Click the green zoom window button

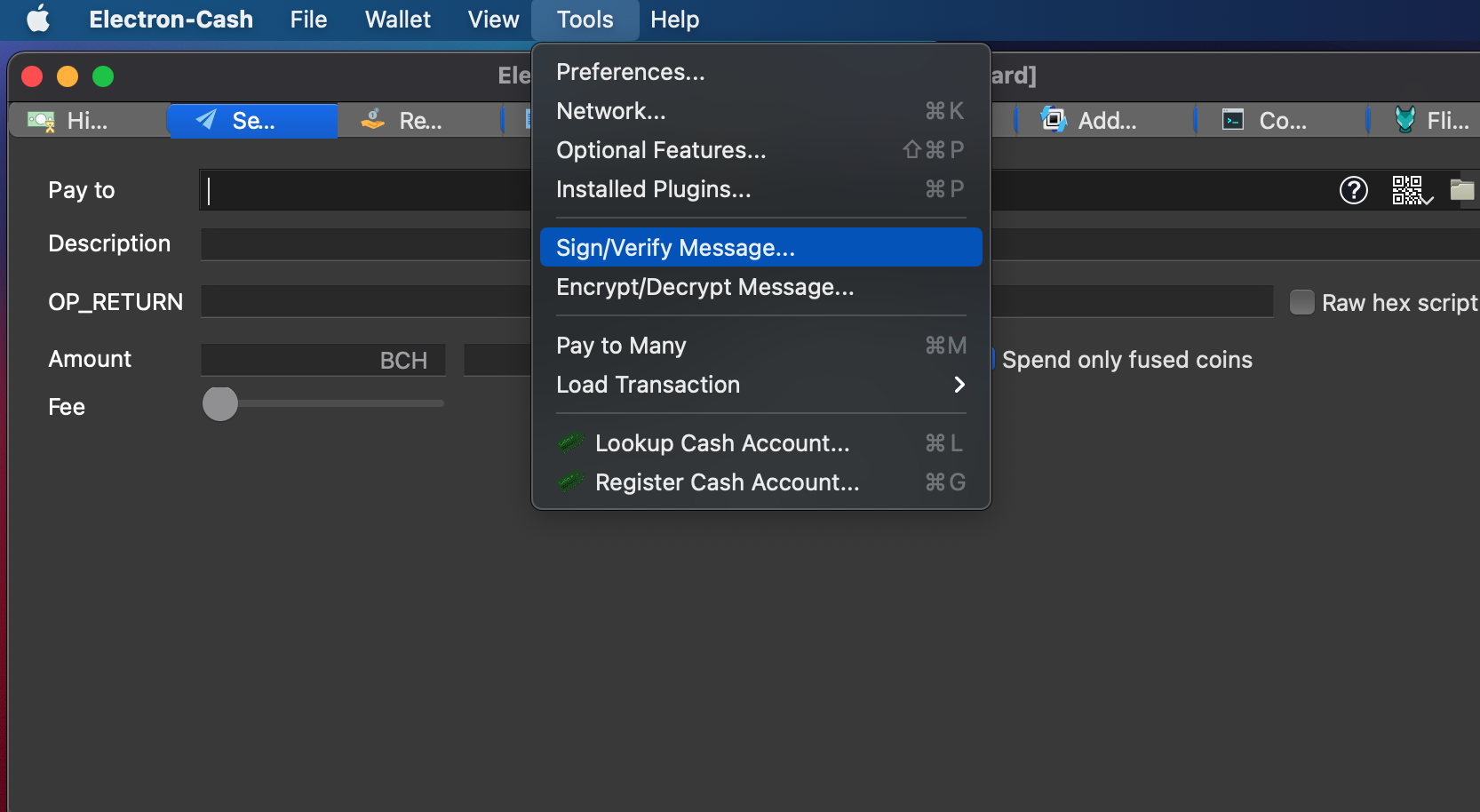[103, 76]
